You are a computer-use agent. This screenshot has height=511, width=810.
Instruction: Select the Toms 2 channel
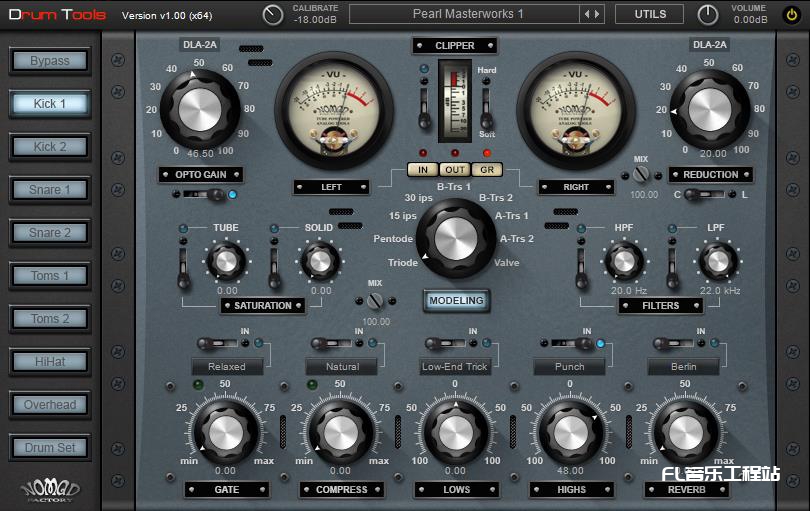pos(50,319)
